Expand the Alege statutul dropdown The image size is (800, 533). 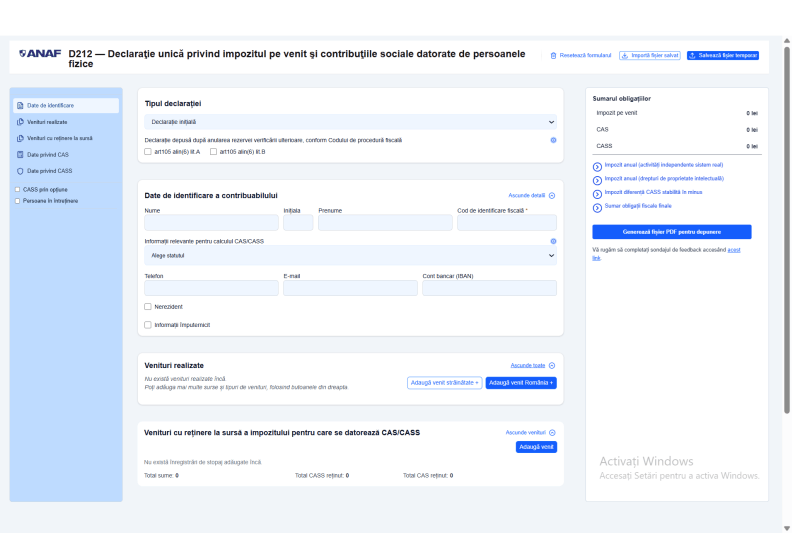point(348,256)
